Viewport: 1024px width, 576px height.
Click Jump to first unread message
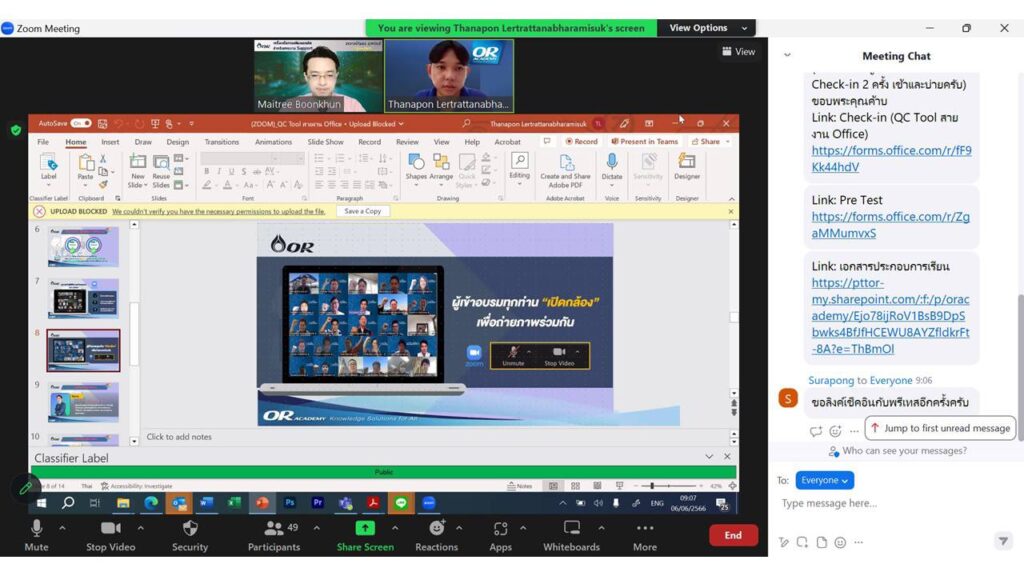(940, 428)
